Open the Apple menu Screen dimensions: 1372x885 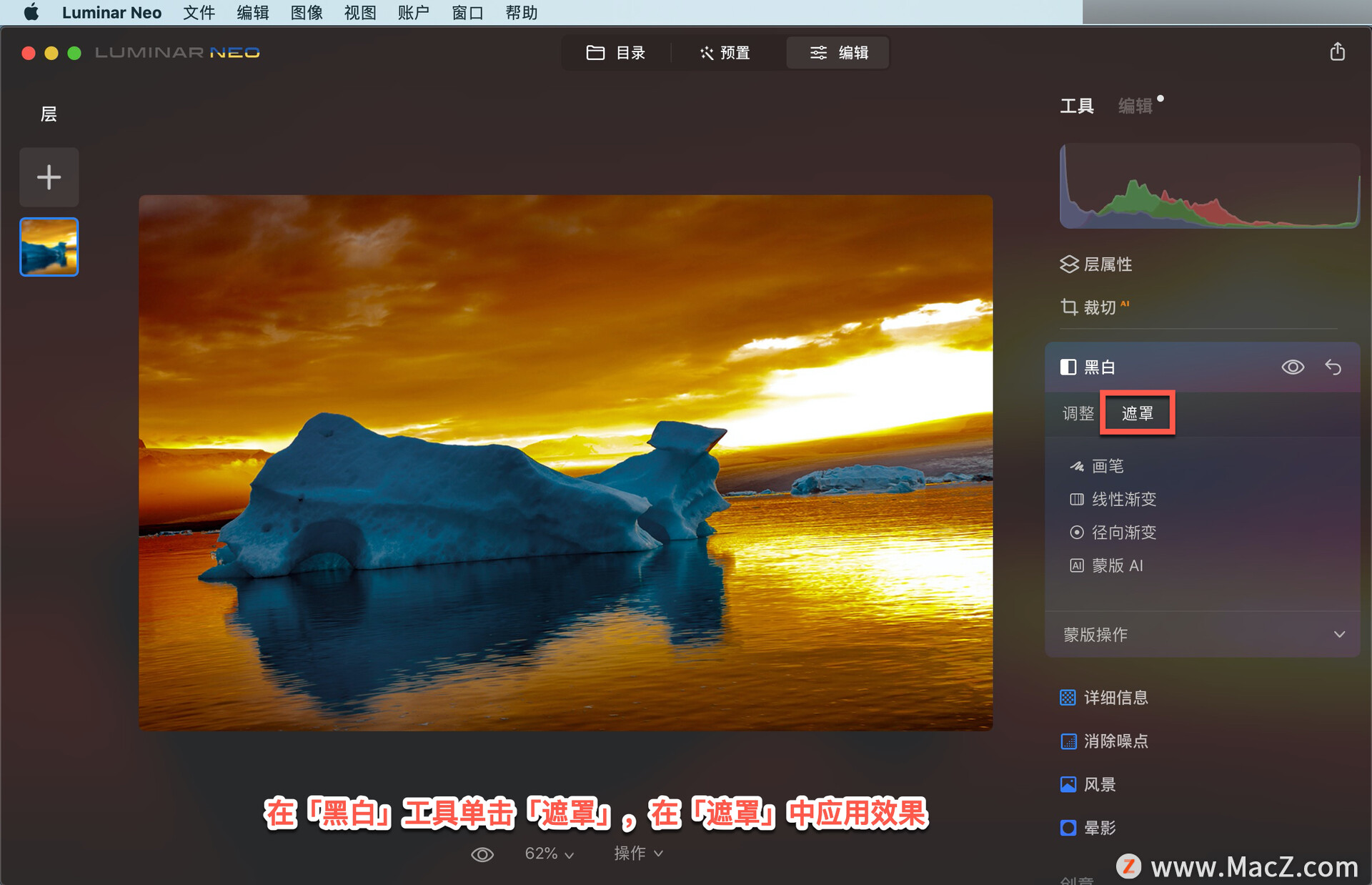click(31, 12)
